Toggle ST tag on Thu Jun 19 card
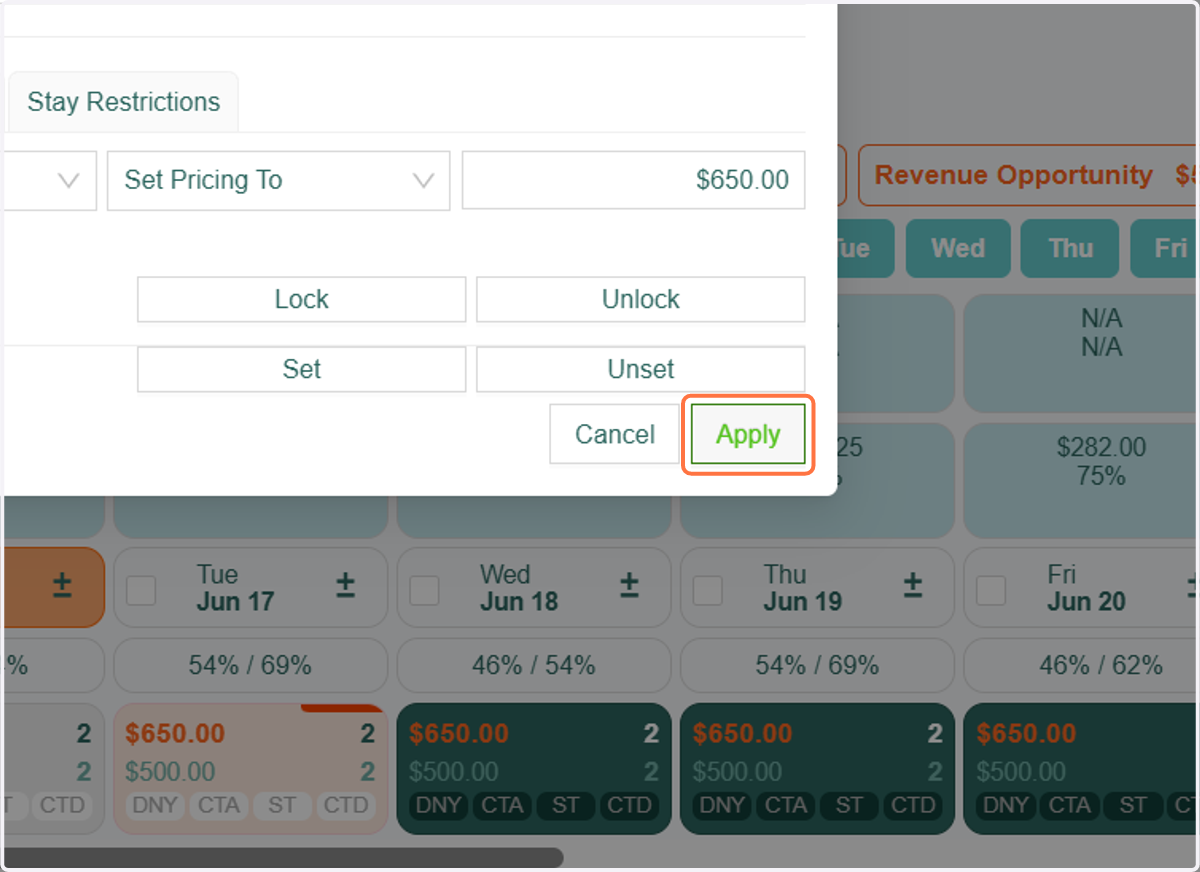The height and width of the screenshot is (872, 1200). pos(849,805)
